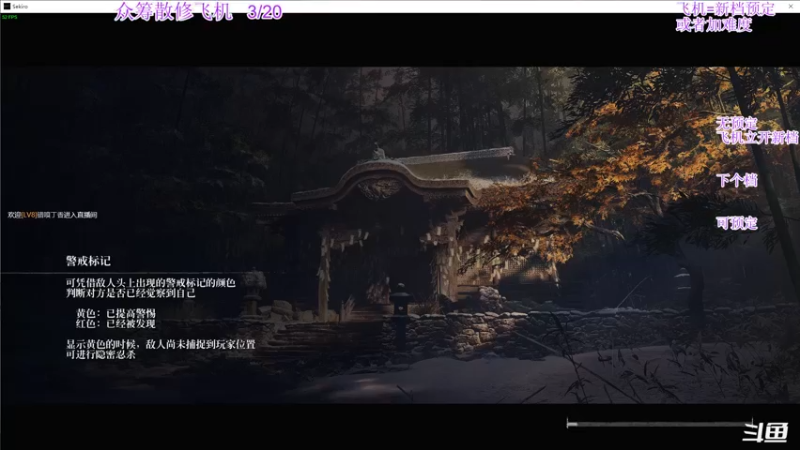Click the tip line "显示黄色的时候，敌人尚未捕捉到玩家位置"
The height and width of the screenshot is (450, 800).
click(160, 344)
